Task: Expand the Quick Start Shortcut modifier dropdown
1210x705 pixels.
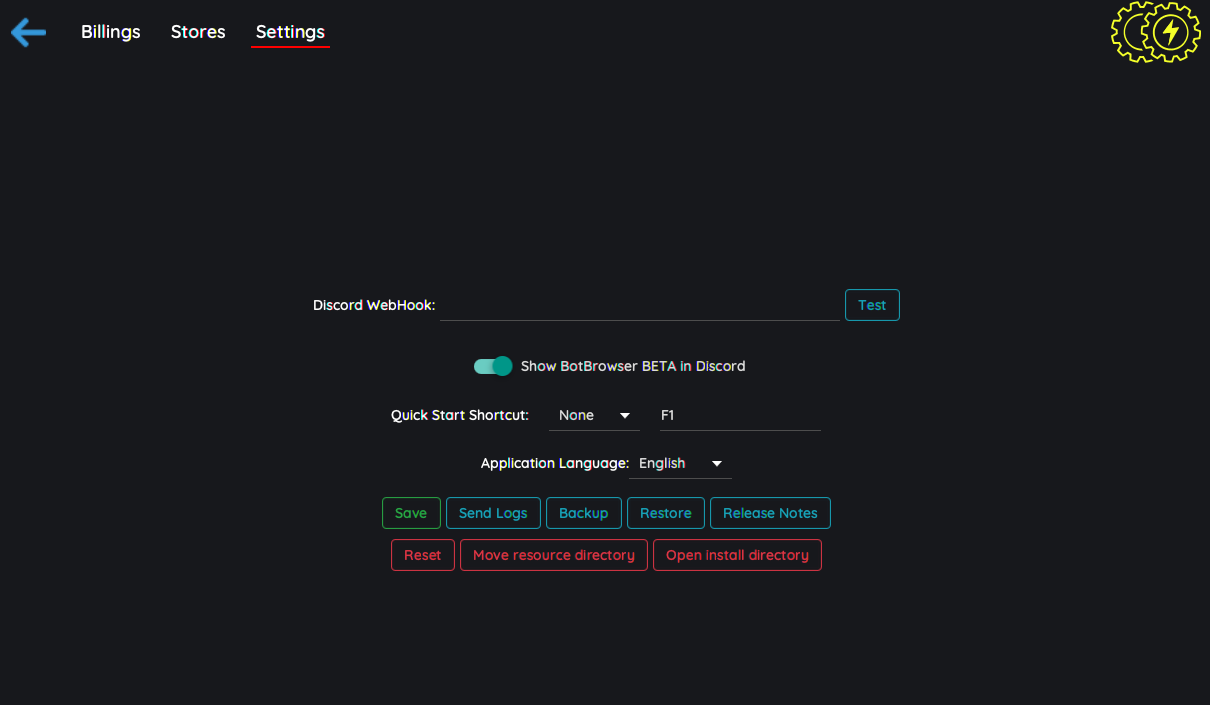Action: [x=594, y=415]
